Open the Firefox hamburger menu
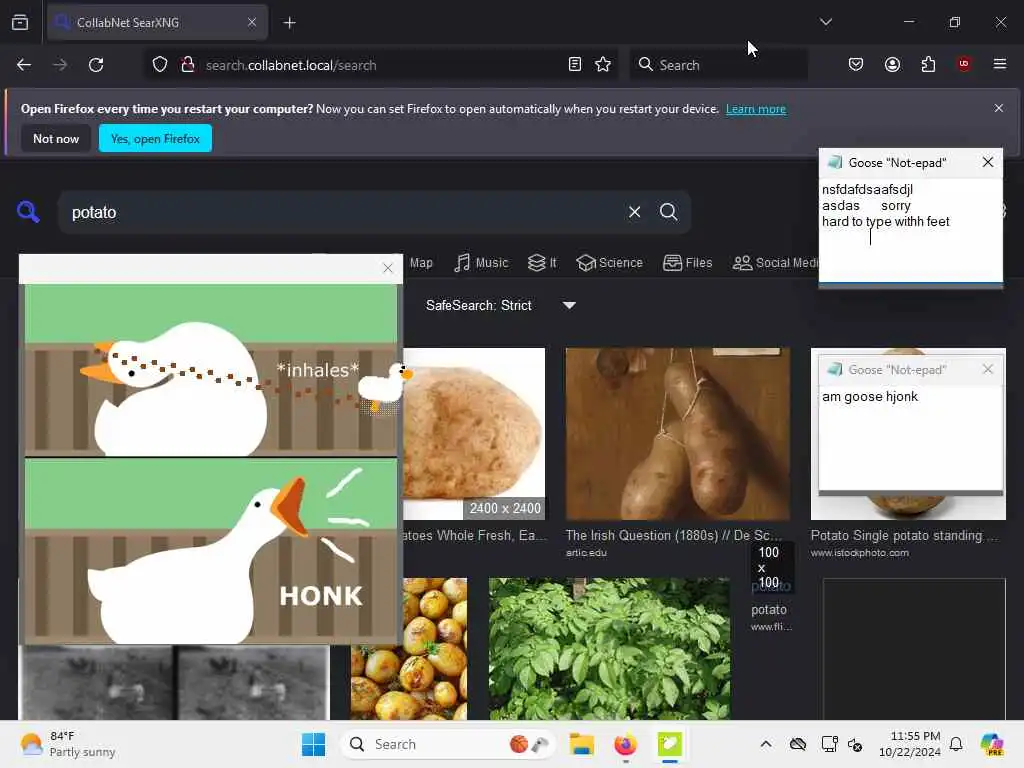Image resolution: width=1024 pixels, height=768 pixels. pos(999,64)
